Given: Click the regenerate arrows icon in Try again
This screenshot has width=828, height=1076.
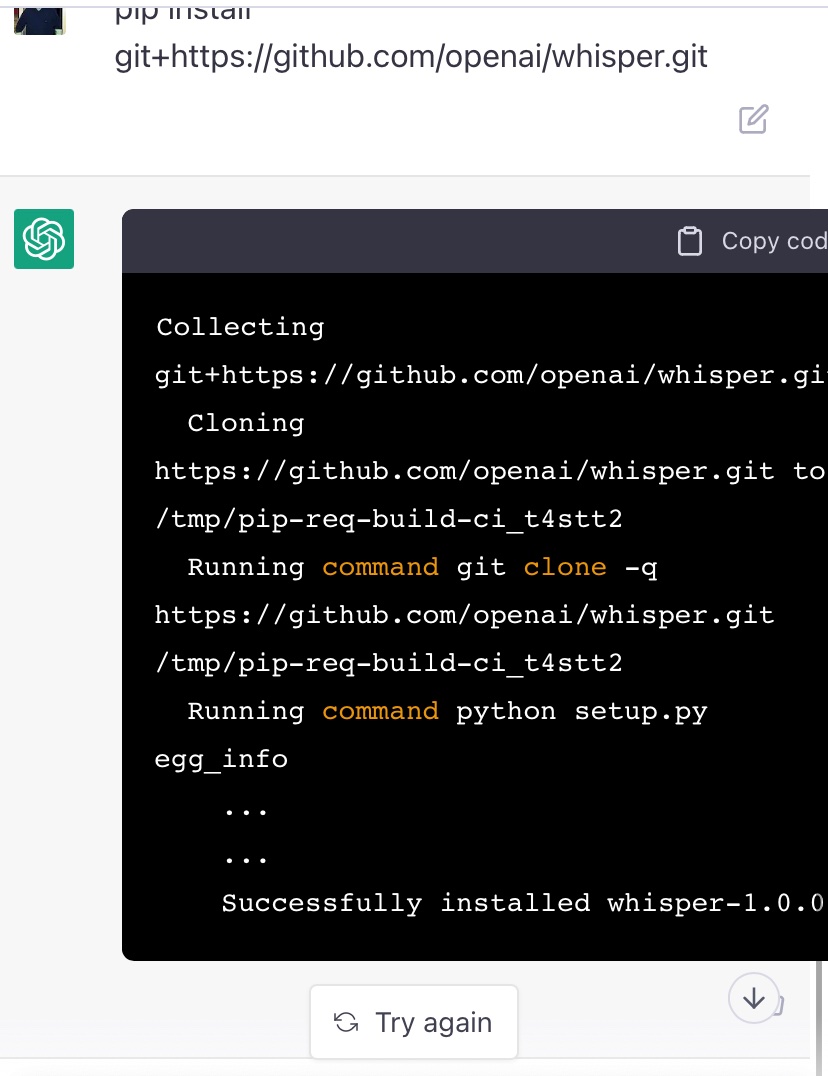Looking at the screenshot, I should [x=346, y=1022].
